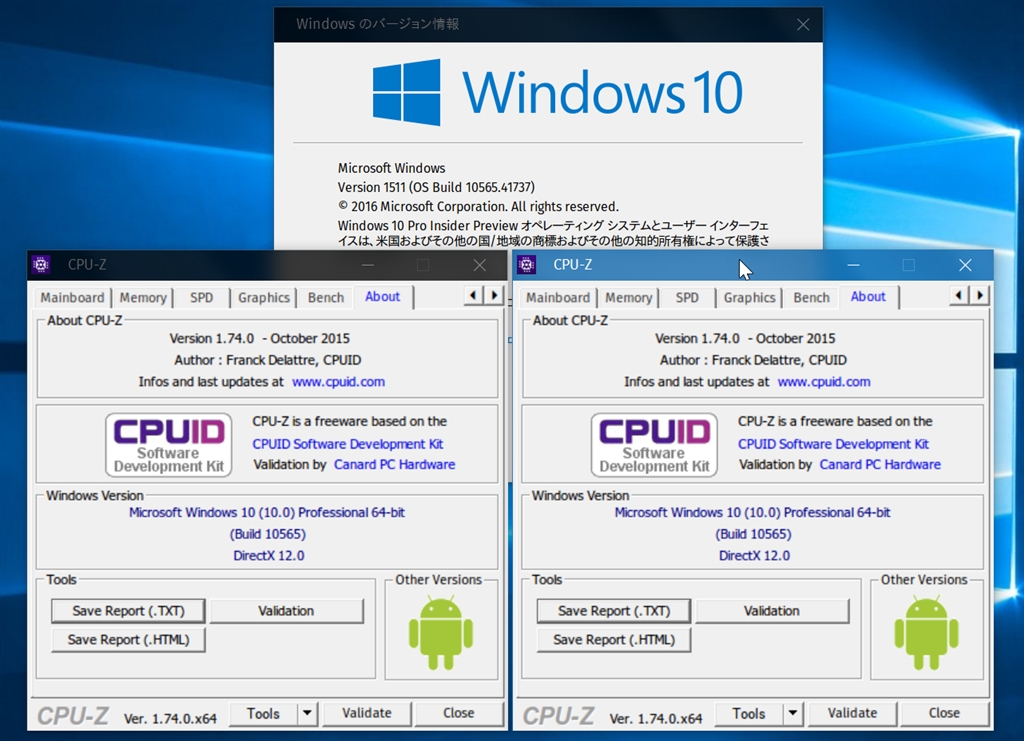Image resolution: width=1024 pixels, height=741 pixels.
Task: Open CPUID Software Development Kit link in right window
Action: click(833, 444)
